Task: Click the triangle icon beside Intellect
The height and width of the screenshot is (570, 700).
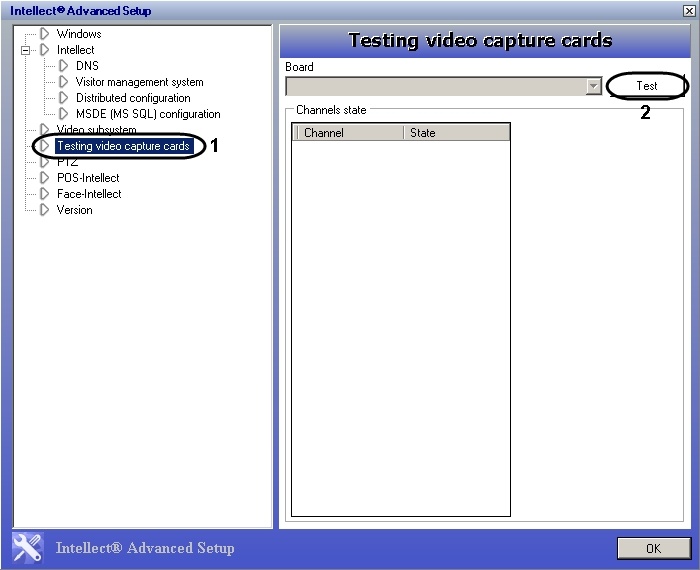Action: click(x=44, y=50)
